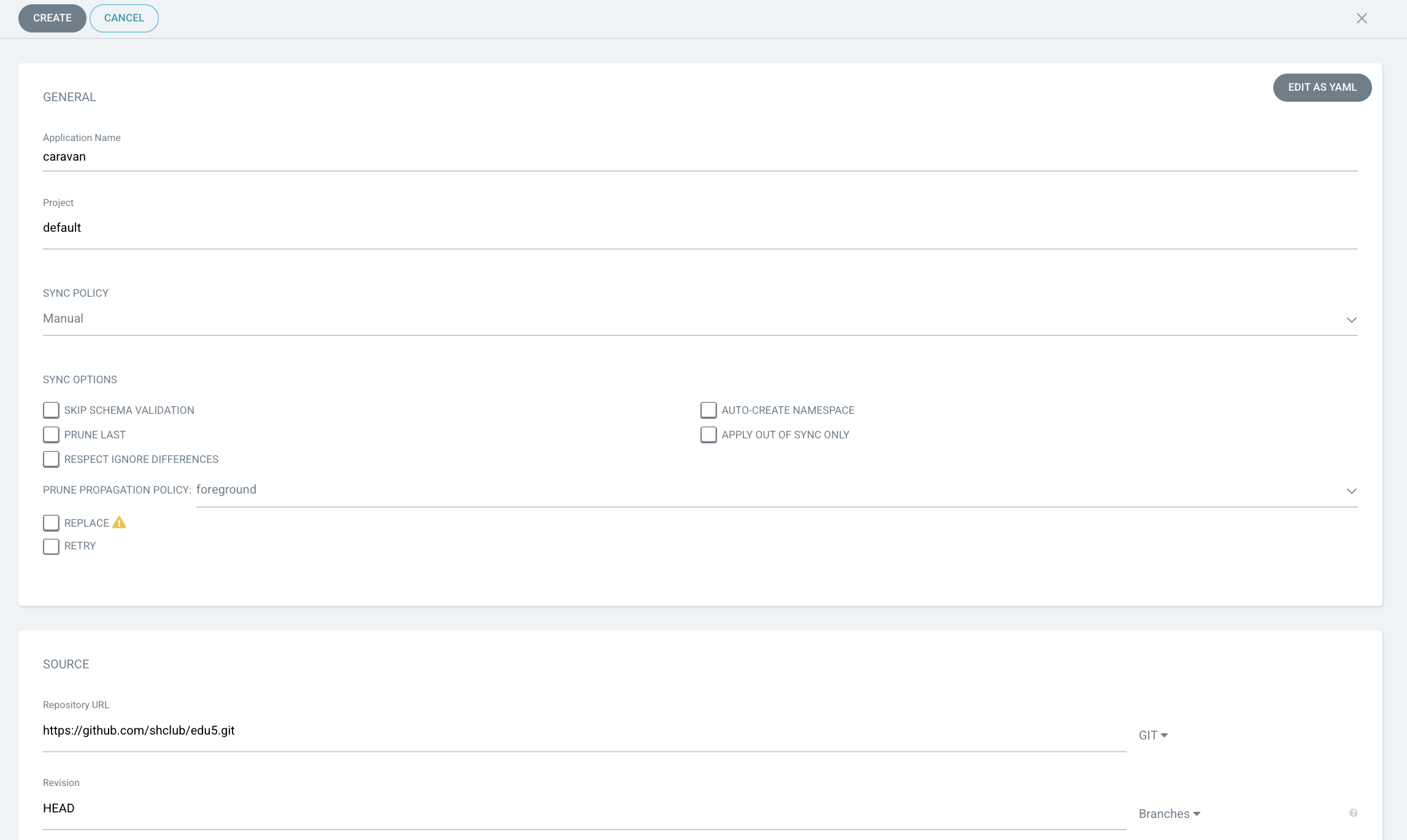The width and height of the screenshot is (1407, 840).
Task: Click the CREATE button
Action: pyautogui.click(x=52, y=18)
